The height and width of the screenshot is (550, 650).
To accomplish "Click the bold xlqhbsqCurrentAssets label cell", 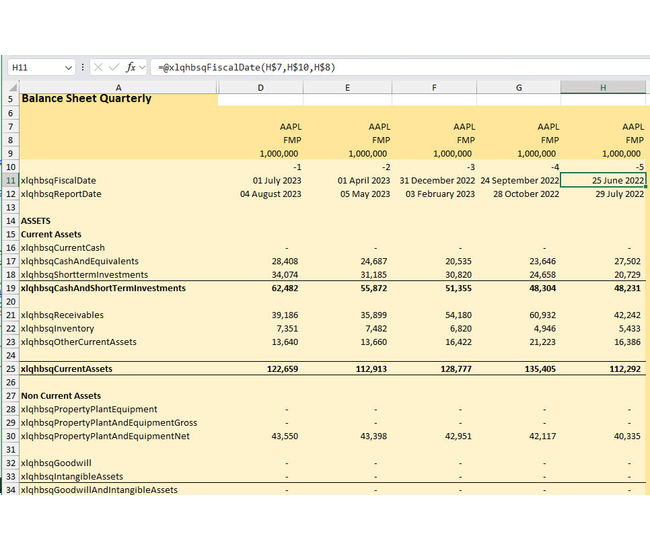I will tap(119, 369).
